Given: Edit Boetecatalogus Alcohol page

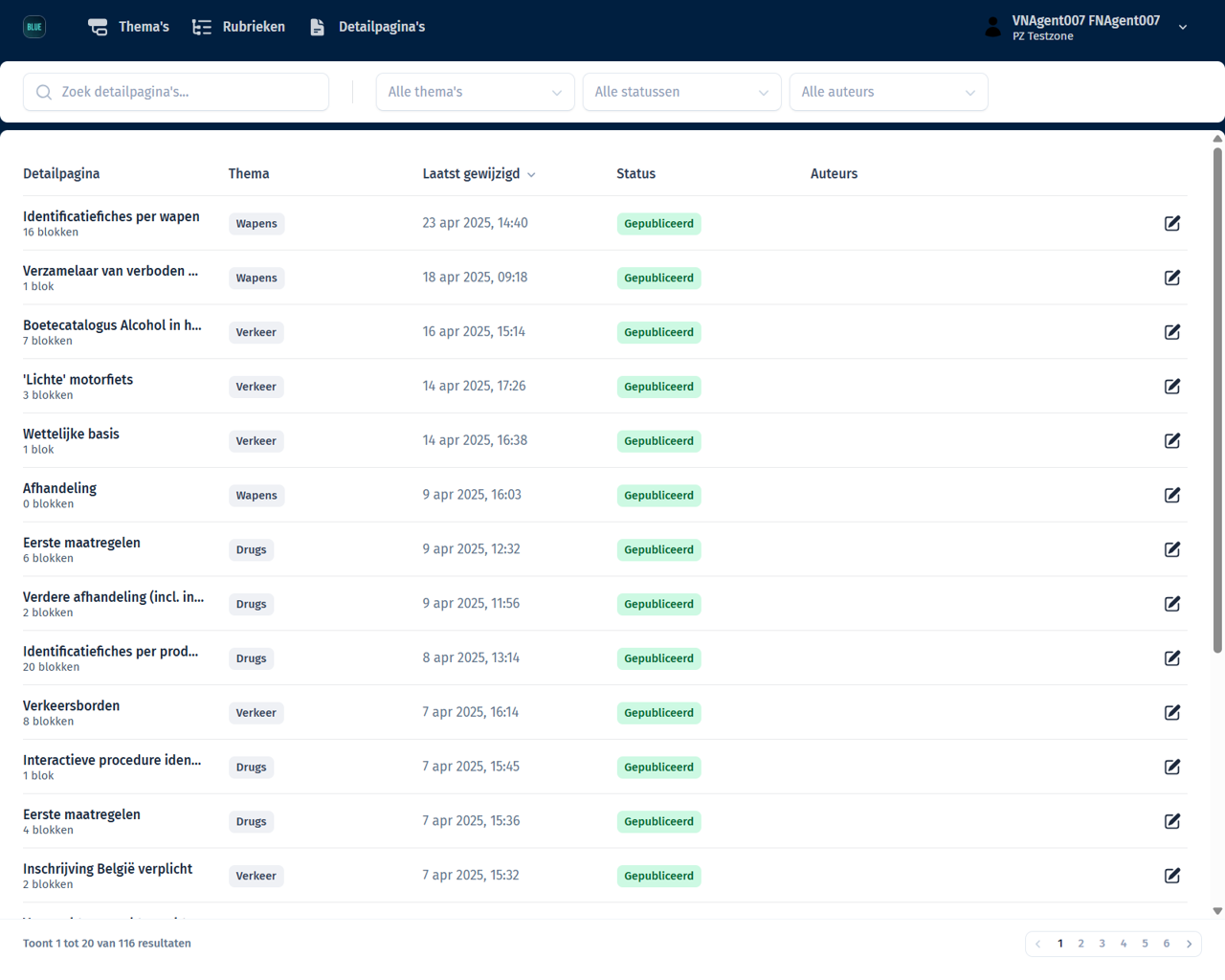Looking at the screenshot, I should tap(1172, 332).
